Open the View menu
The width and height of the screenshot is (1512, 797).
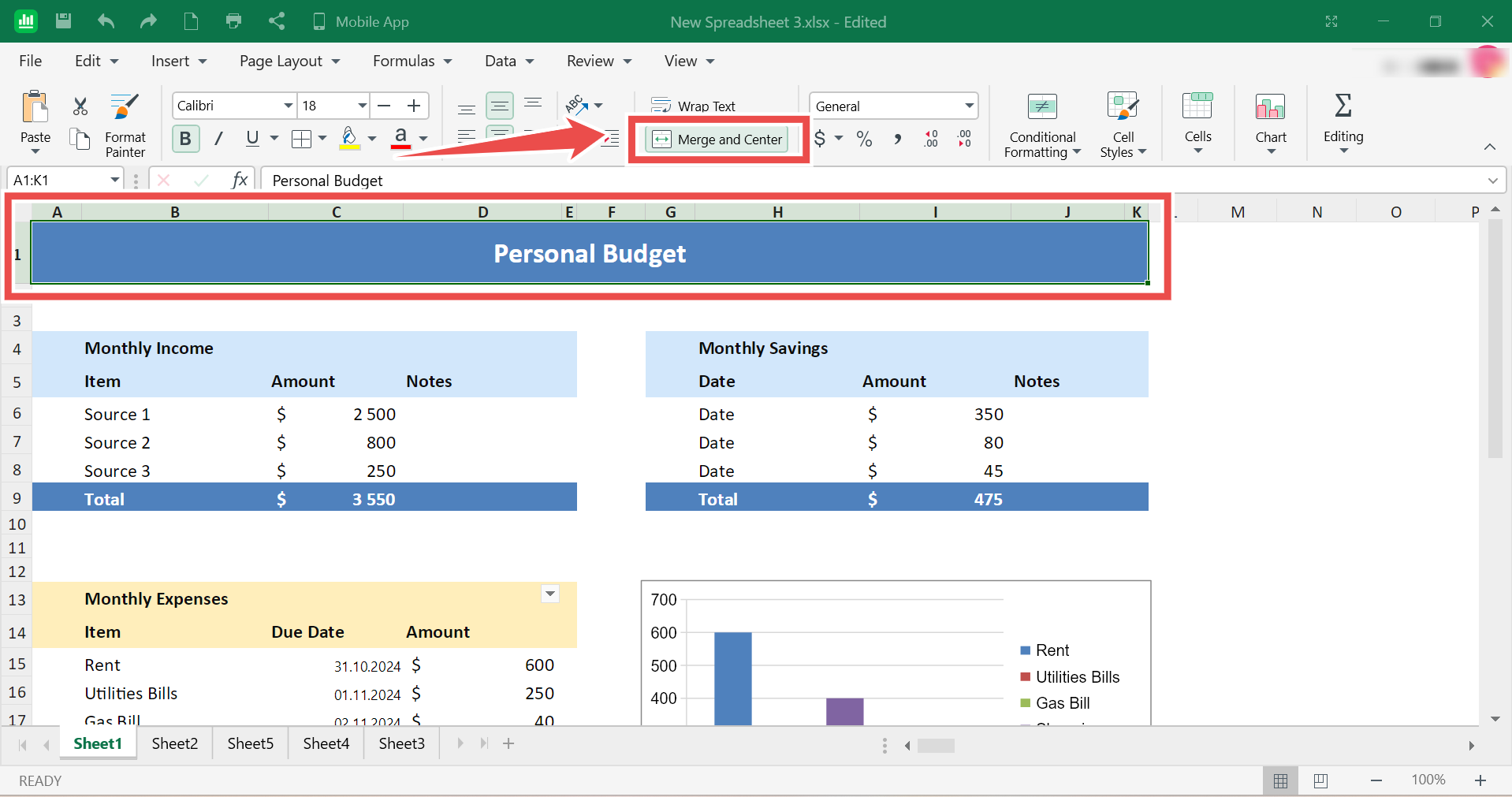click(689, 61)
